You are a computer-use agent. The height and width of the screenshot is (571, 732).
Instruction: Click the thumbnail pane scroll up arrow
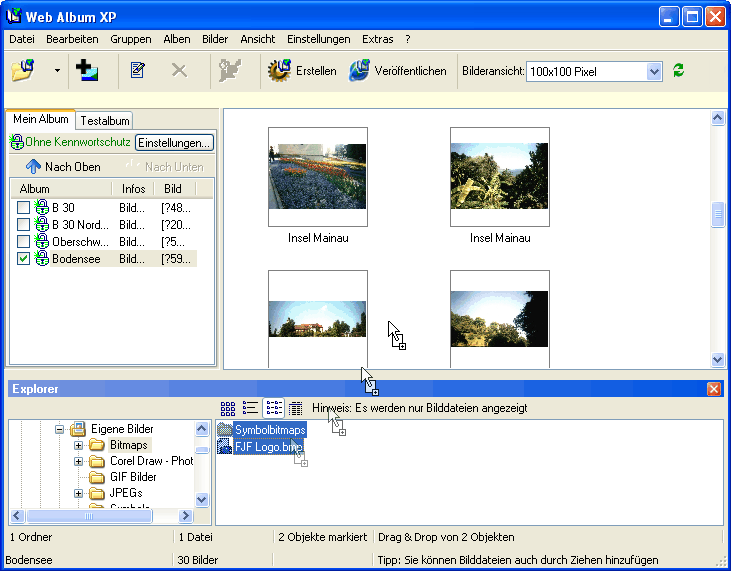pyautogui.click(x=718, y=118)
